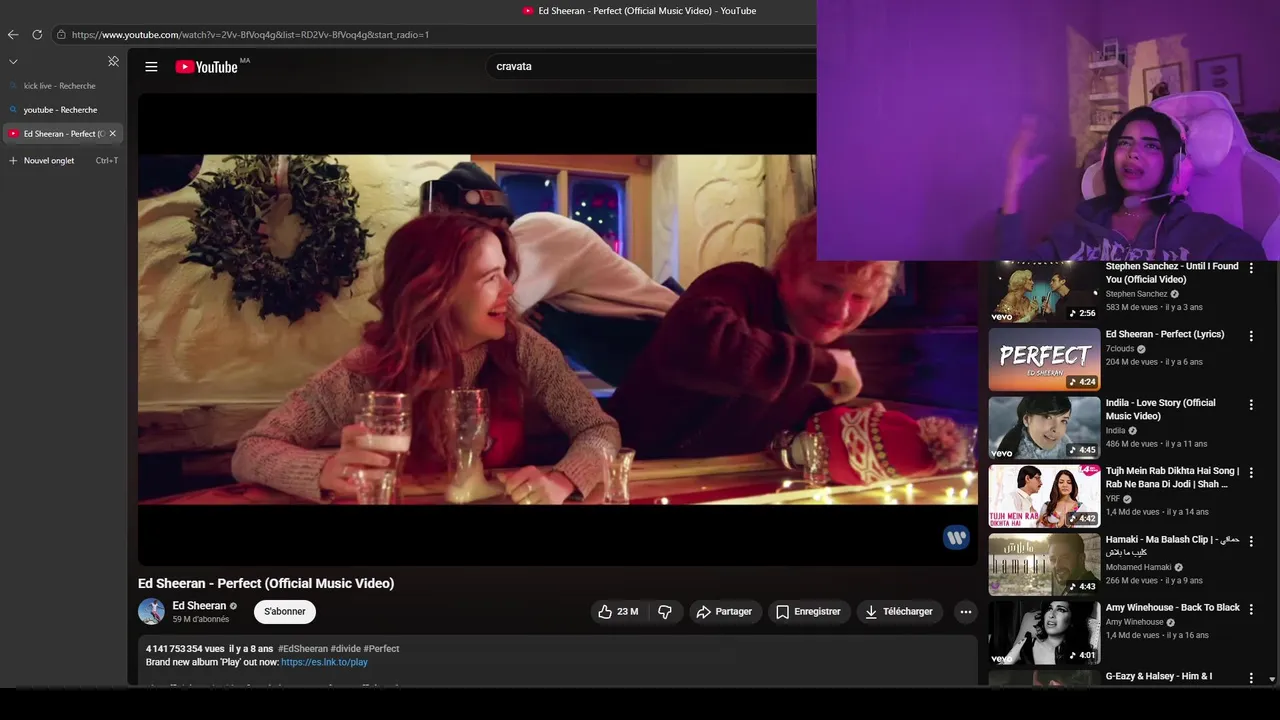Viewport: 1280px width, 720px height.
Task: Click the YRF channel name
Action: (x=1113, y=499)
